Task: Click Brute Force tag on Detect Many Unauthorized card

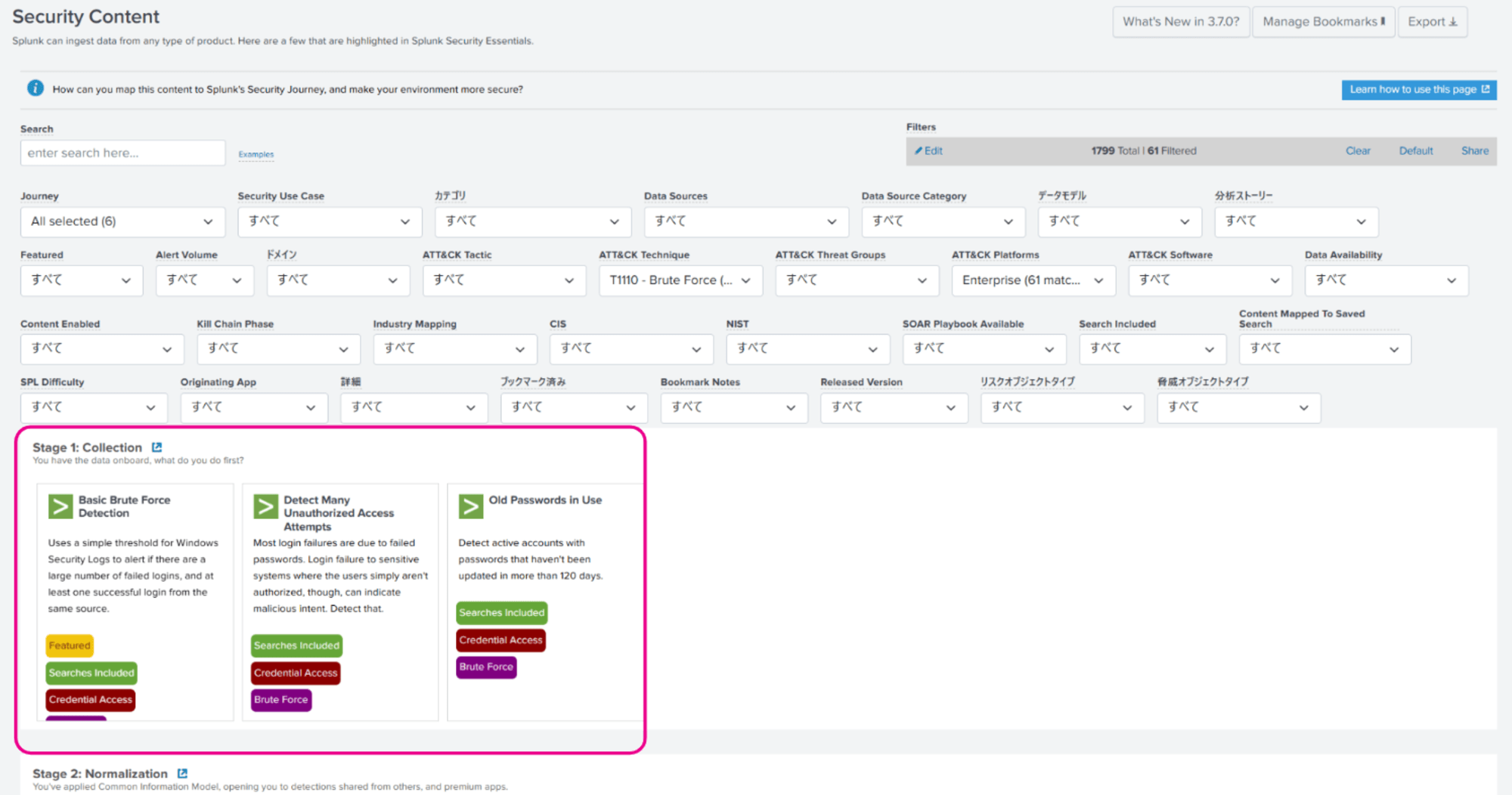Action: 281,700
